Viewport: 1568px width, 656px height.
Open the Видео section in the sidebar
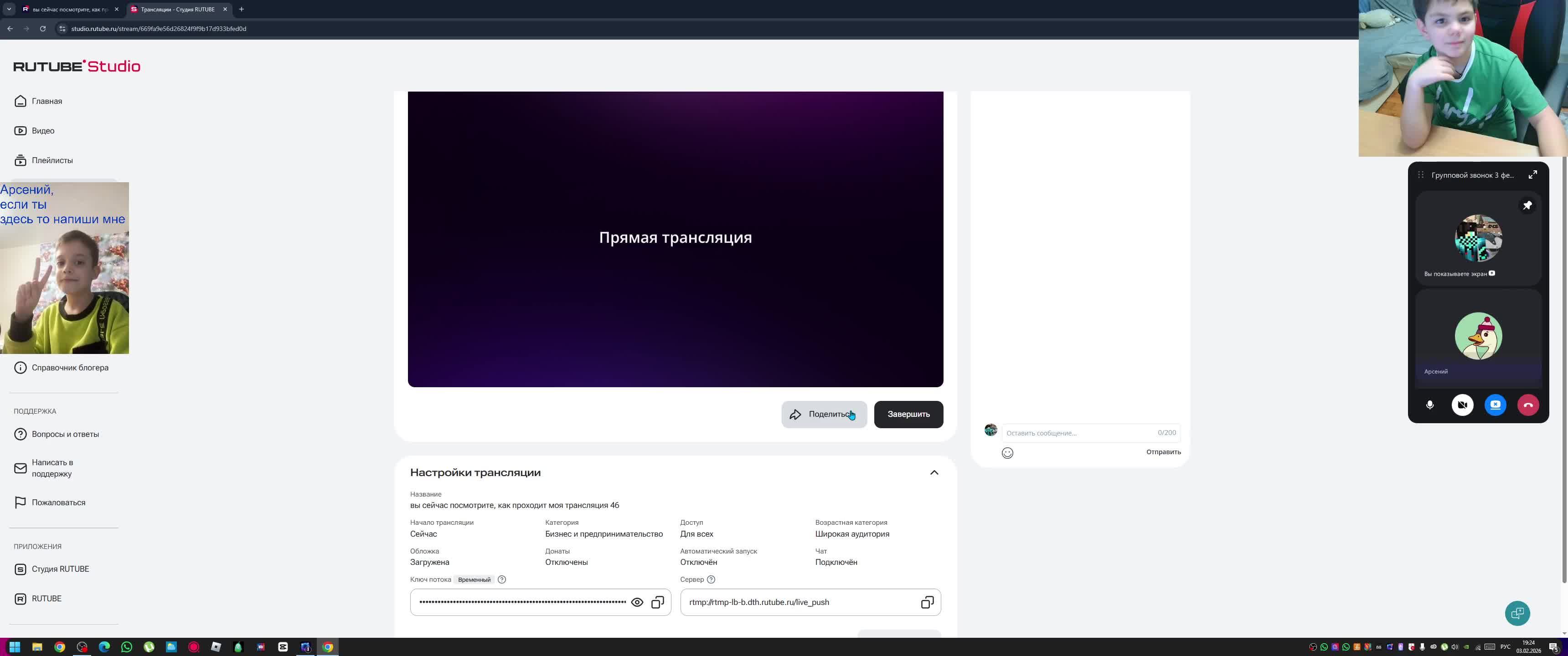tap(42, 131)
